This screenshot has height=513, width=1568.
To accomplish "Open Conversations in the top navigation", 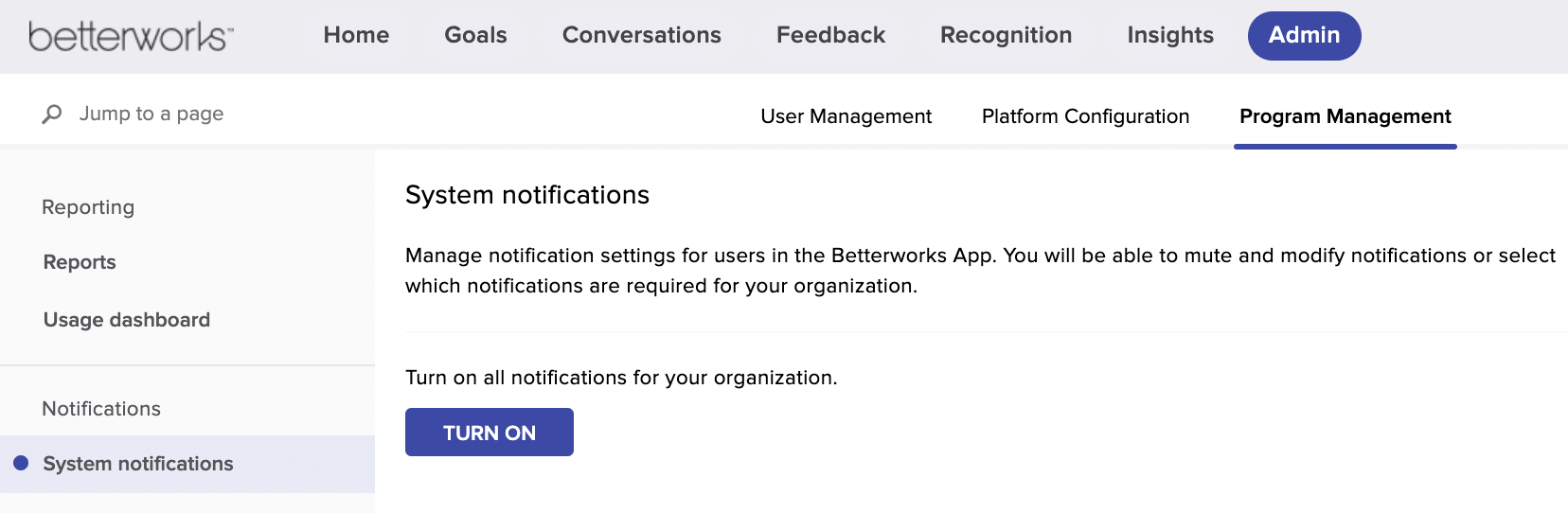I will (641, 35).
